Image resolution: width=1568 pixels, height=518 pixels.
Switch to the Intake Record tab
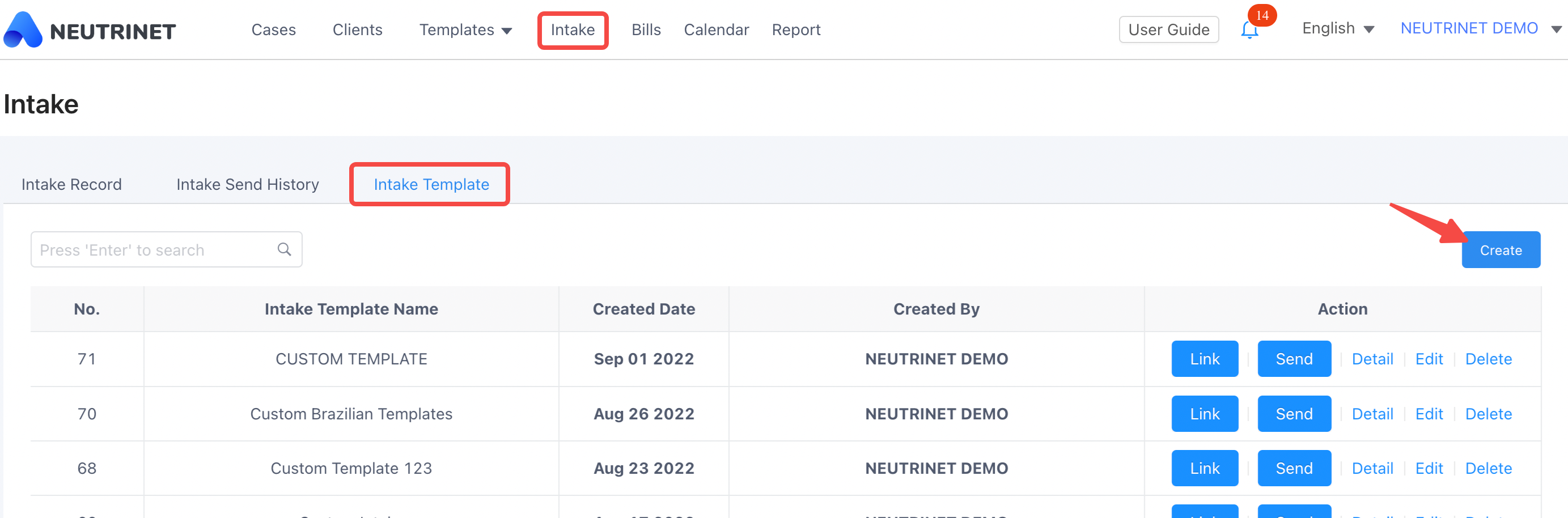[x=71, y=184]
